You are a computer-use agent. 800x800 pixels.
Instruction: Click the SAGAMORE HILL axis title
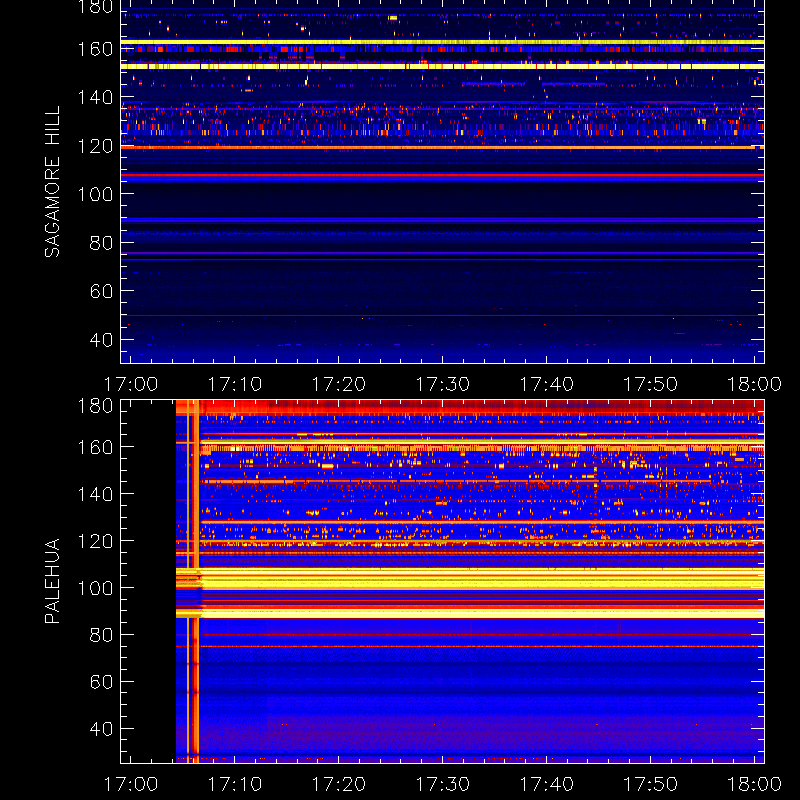[x=52, y=182]
